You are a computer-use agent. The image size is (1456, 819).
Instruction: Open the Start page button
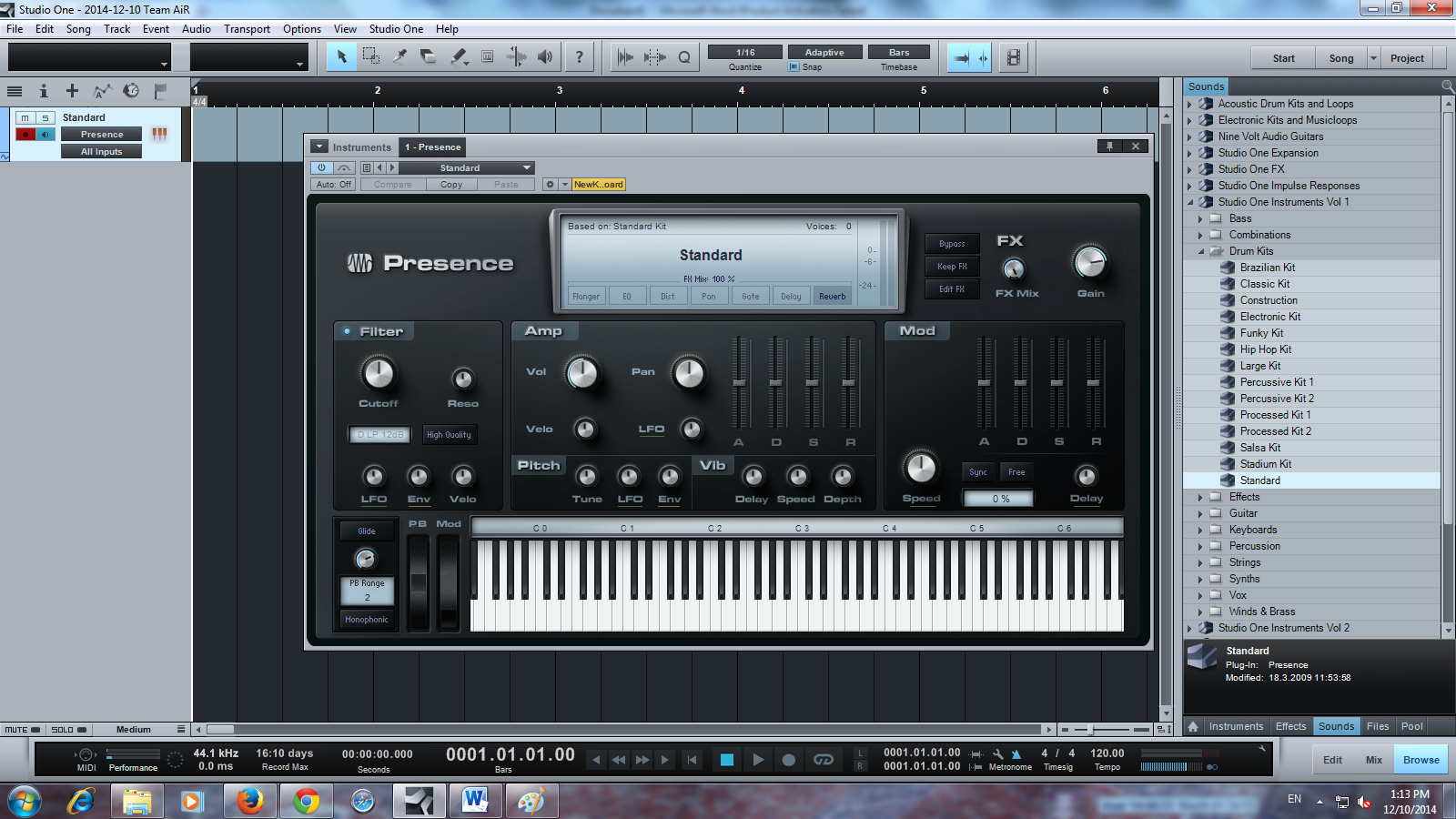click(1283, 58)
